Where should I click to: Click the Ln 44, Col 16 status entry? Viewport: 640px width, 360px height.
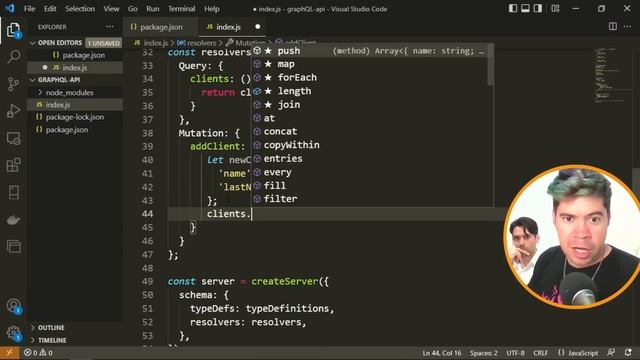[442, 353]
